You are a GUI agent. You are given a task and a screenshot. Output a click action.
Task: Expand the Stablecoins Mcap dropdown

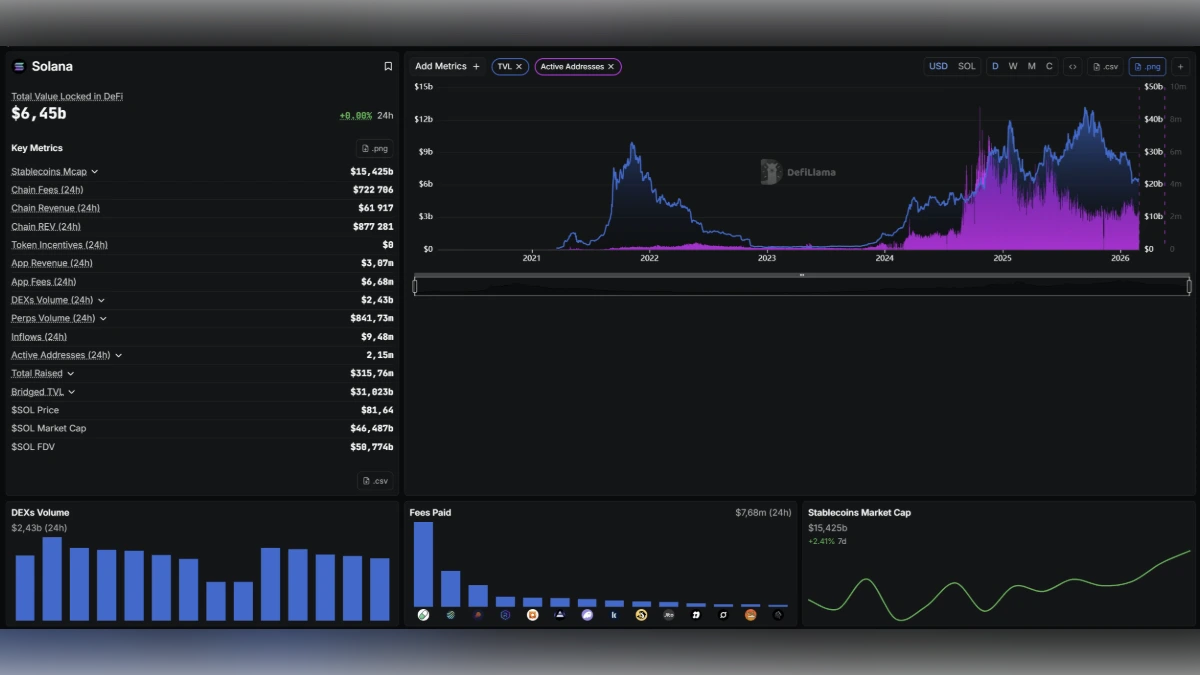click(x=95, y=171)
